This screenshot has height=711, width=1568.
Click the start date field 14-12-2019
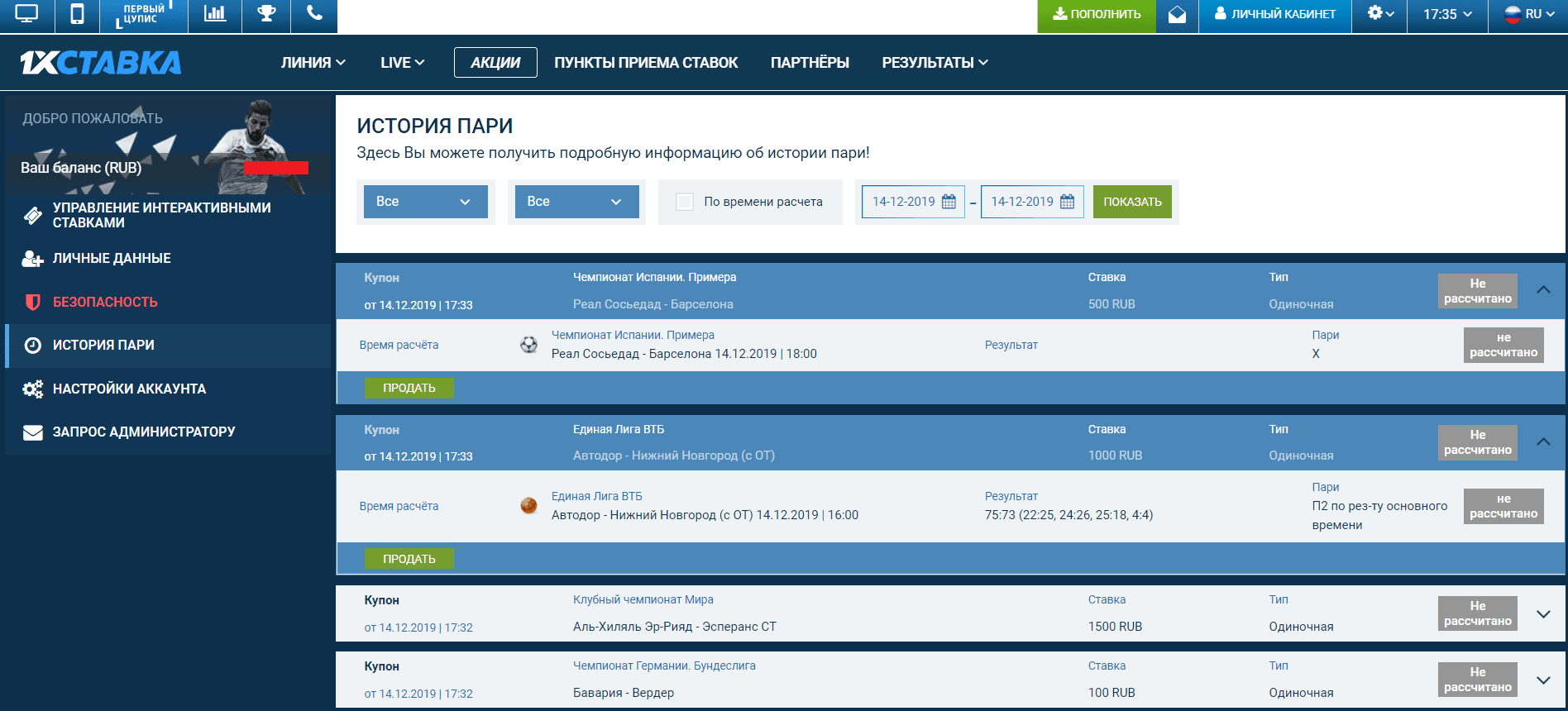(x=913, y=202)
